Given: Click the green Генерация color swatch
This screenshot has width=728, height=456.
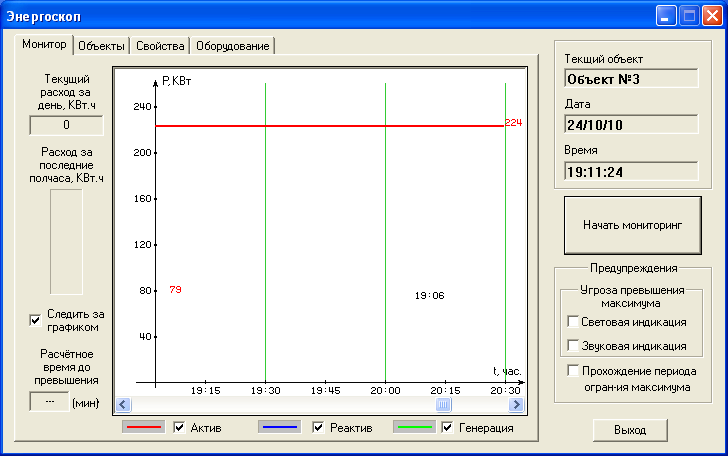Looking at the screenshot, I should 413,428.
